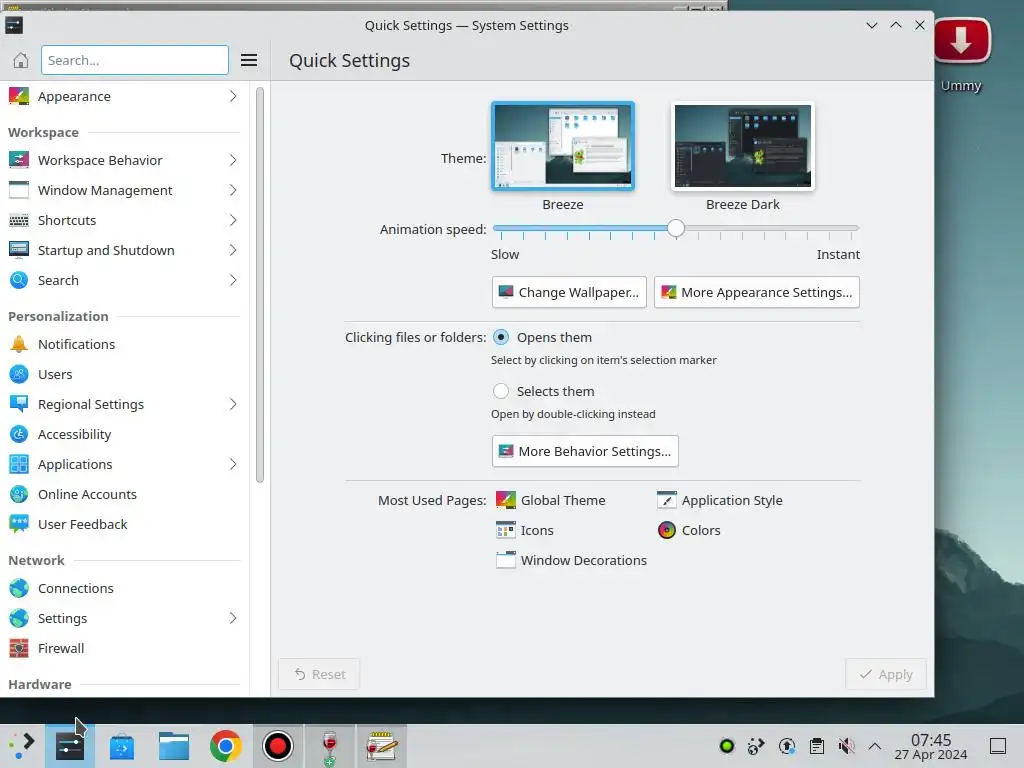This screenshot has width=1024, height=768.
Task: Open the Icons page icon
Action: tap(505, 530)
